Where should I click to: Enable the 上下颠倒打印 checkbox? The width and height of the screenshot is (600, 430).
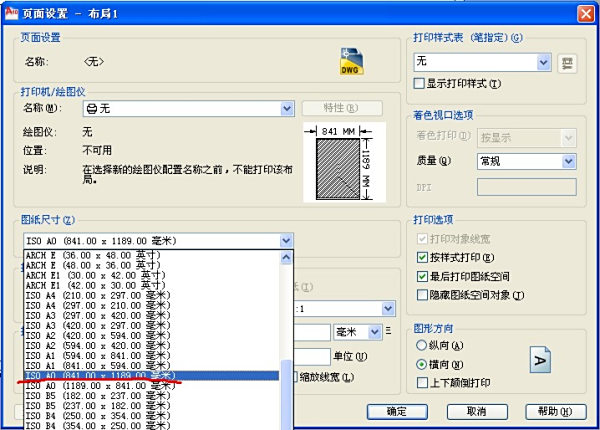(x=422, y=383)
